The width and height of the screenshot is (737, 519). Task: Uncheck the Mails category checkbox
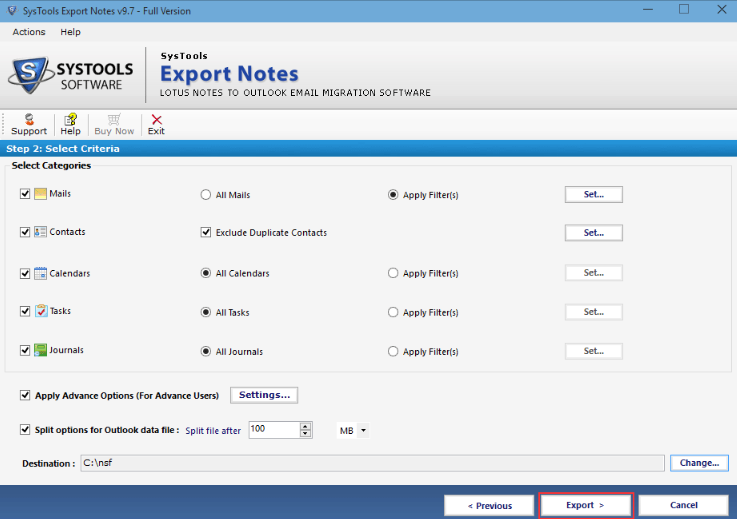tap(25, 194)
